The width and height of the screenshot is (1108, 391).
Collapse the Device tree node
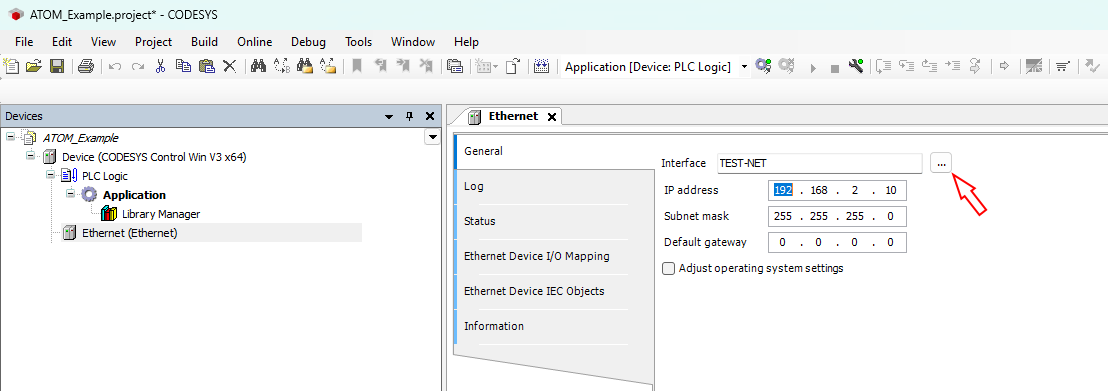click(31, 156)
